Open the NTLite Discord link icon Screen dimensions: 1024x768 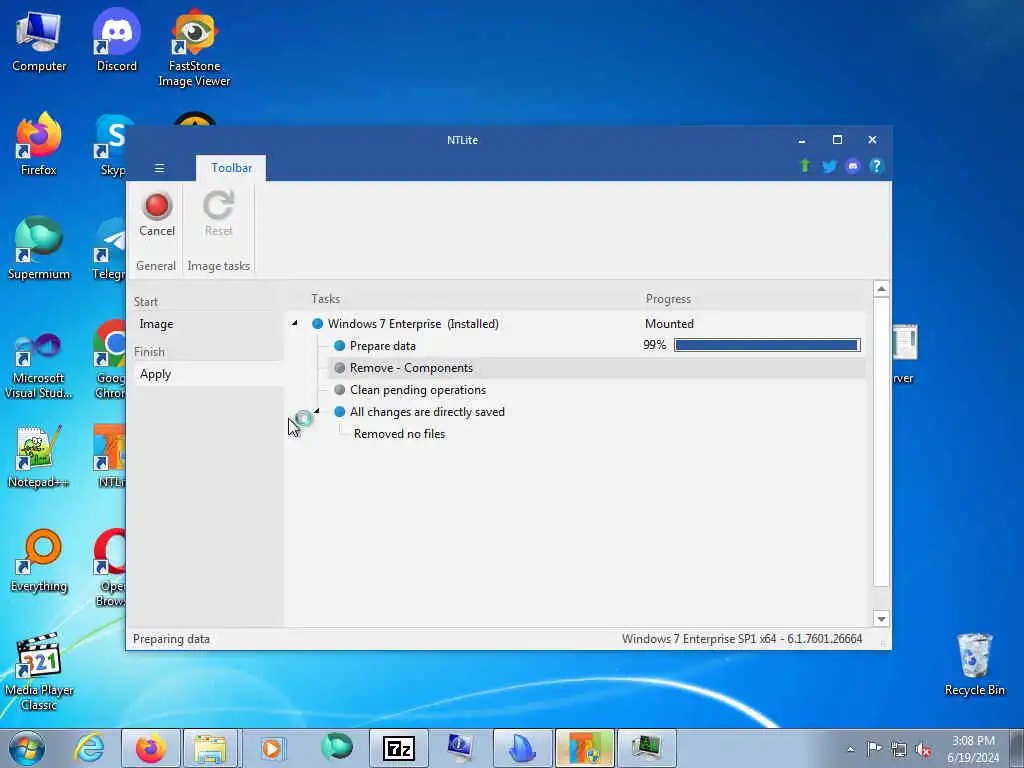pos(852,166)
